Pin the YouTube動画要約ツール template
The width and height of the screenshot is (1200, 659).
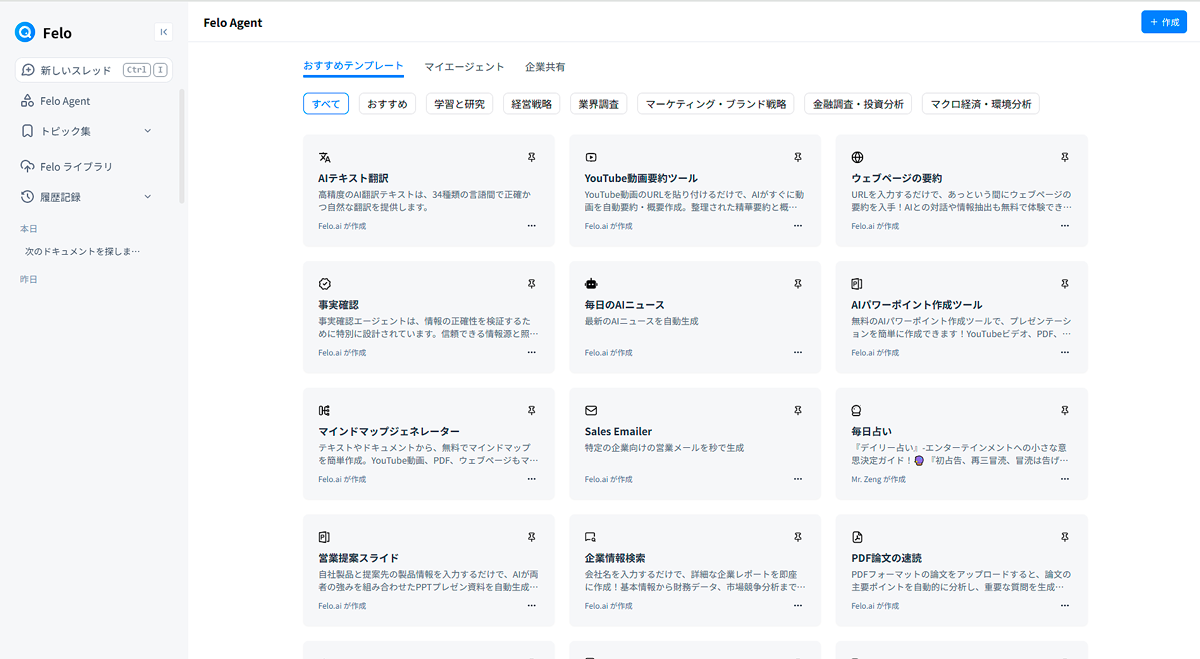click(798, 157)
